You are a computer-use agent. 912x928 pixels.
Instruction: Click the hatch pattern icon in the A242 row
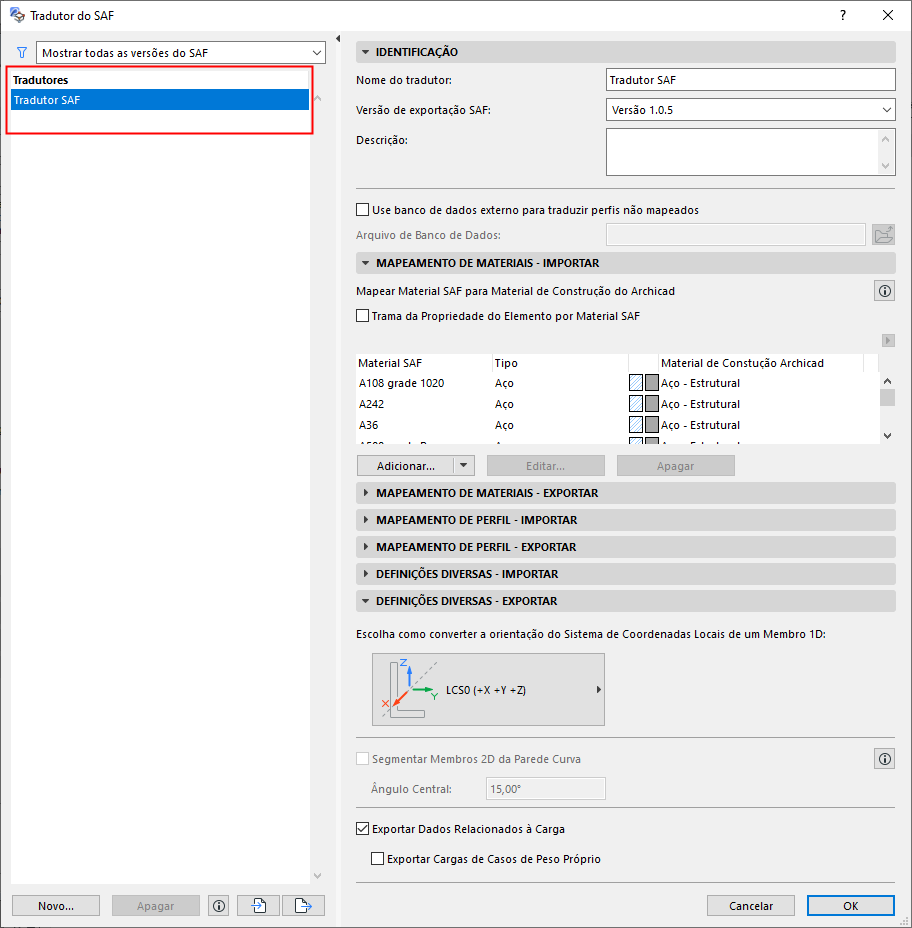tap(636, 404)
